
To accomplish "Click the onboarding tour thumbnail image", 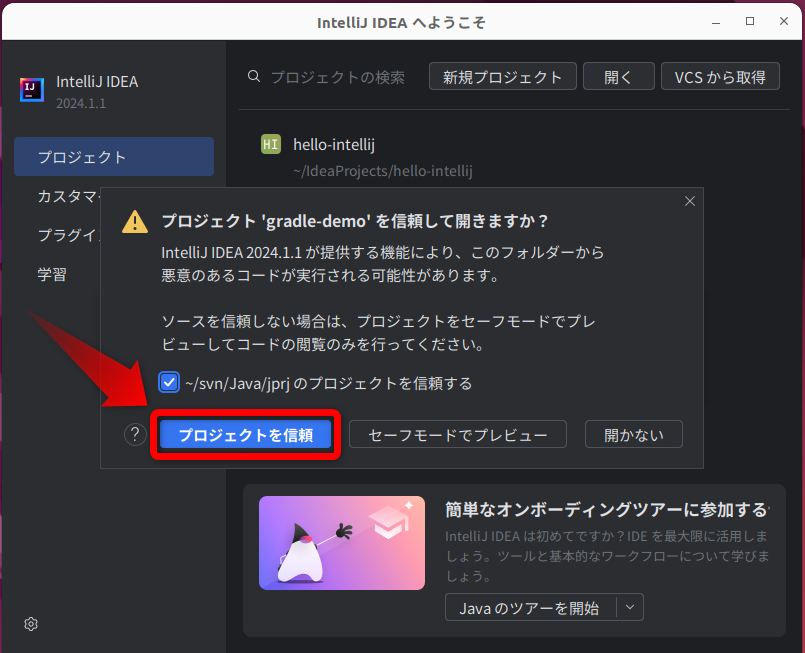I will [x=342, y=543].
